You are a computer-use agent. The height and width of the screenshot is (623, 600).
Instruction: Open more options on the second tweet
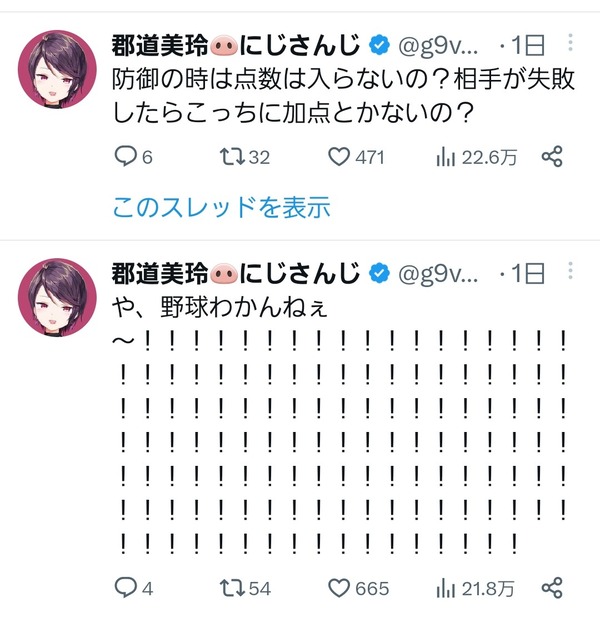[570, 271]
